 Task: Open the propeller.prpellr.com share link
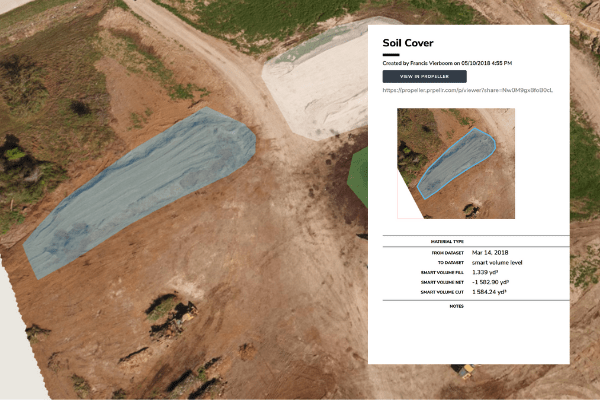point(468,90)
